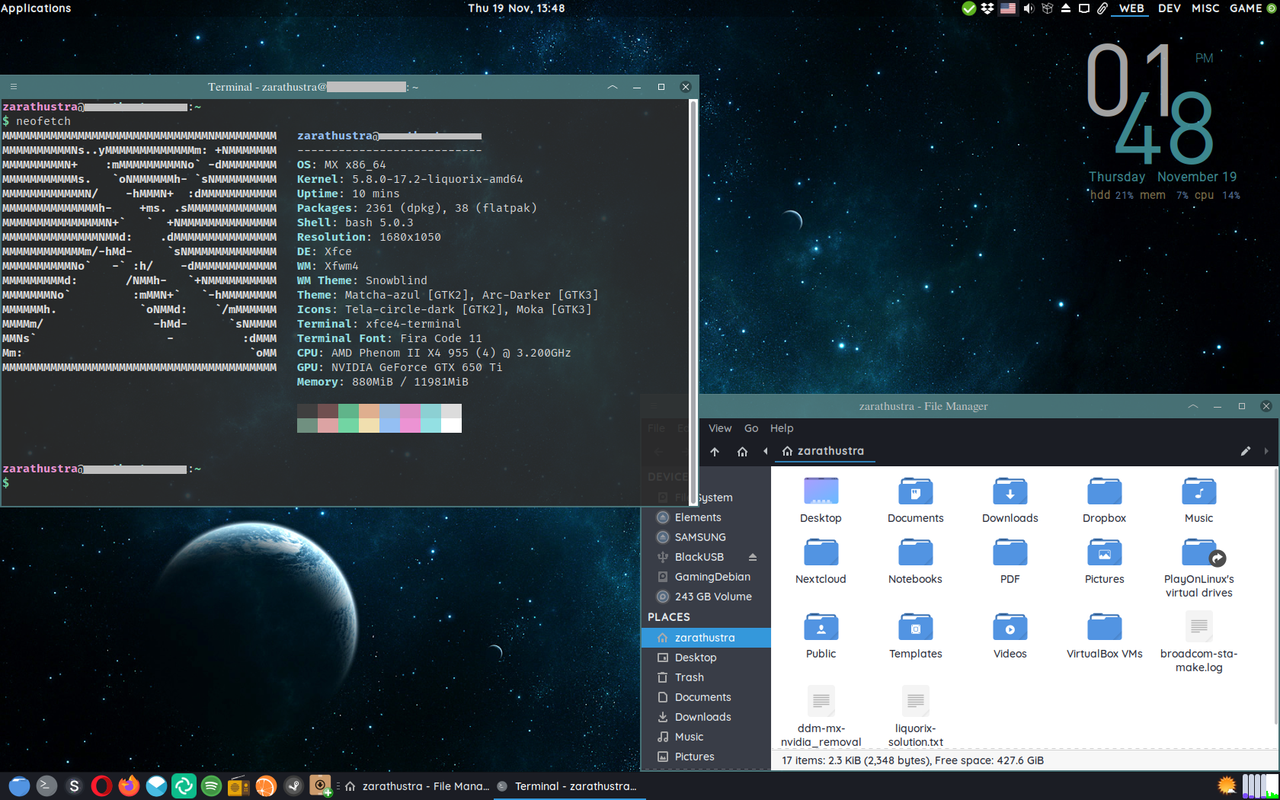The width and height of the screenshot is (1280, 800).
Task: Click the right arrow at path bar end
Action: [1267, 451]
